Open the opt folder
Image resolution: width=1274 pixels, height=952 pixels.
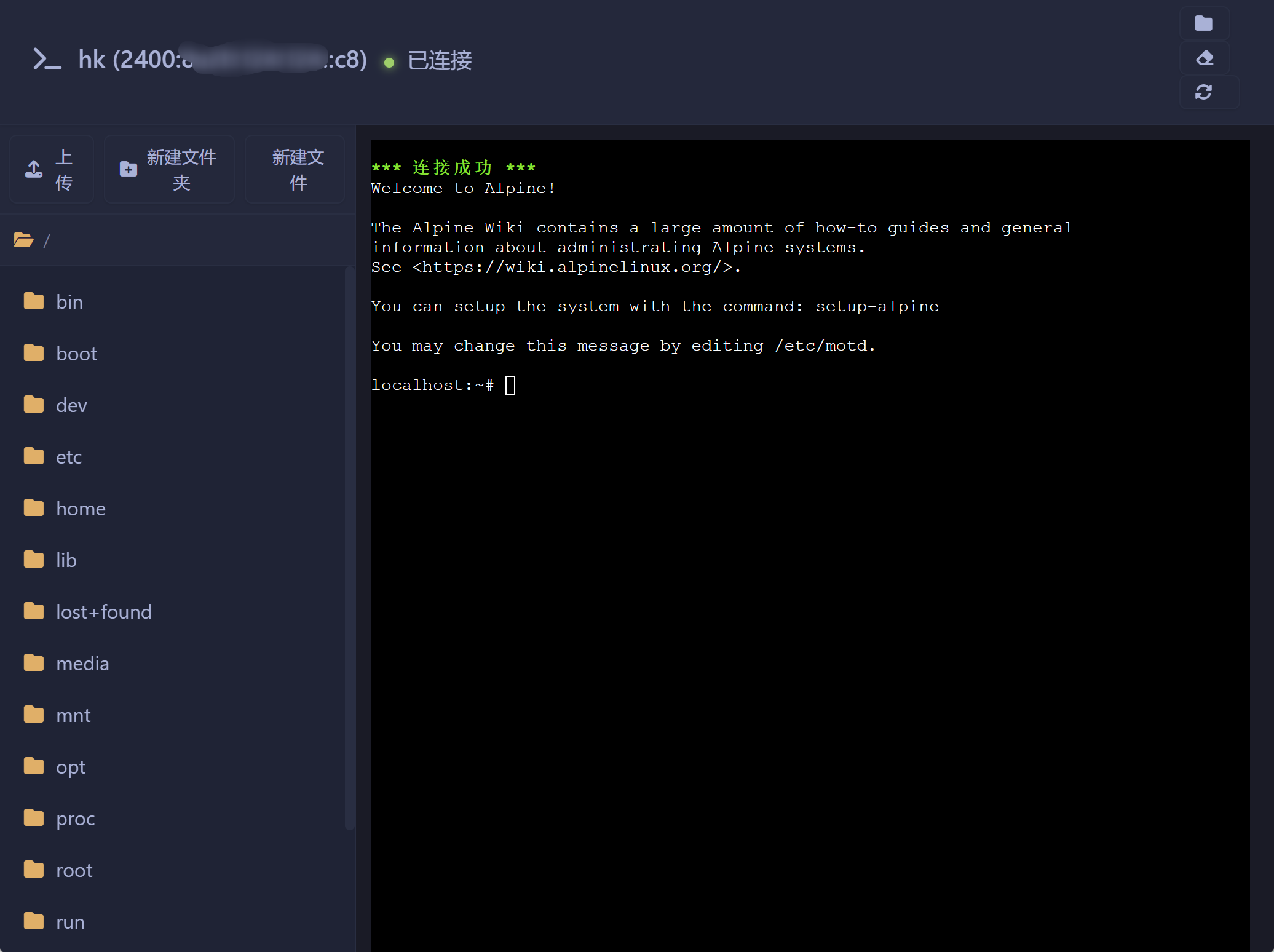tap(172, 766)
